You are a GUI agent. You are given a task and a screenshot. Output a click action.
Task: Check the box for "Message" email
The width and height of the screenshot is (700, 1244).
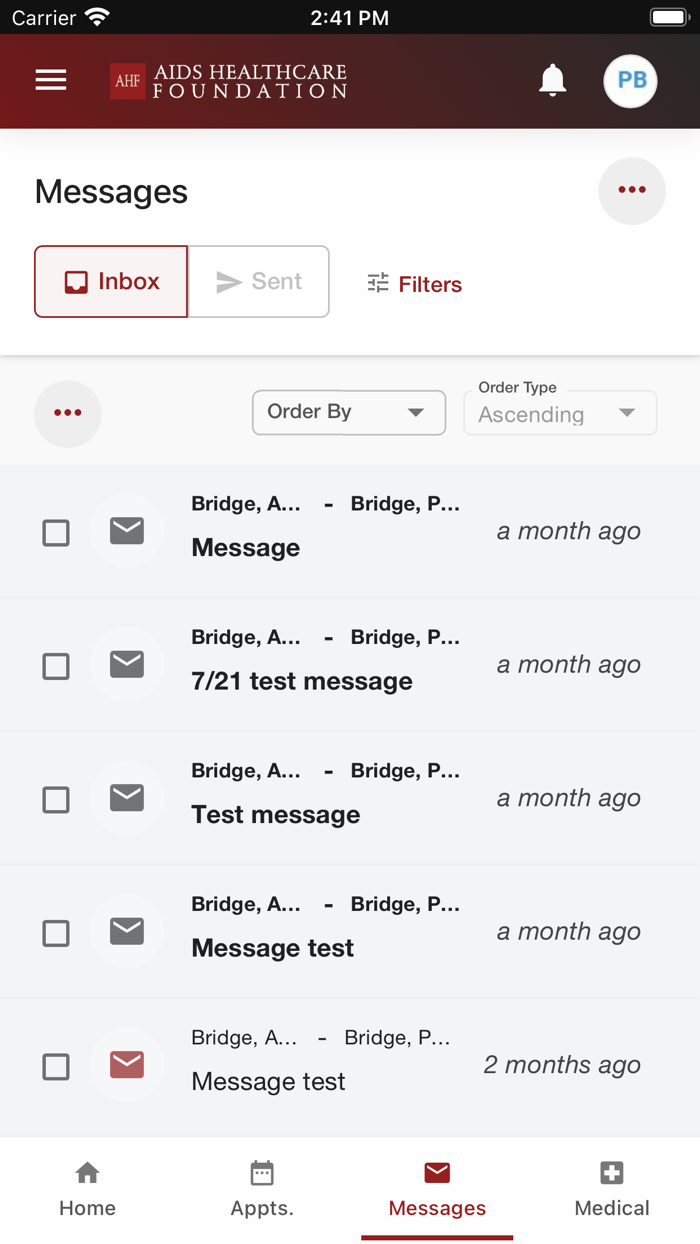56,533
